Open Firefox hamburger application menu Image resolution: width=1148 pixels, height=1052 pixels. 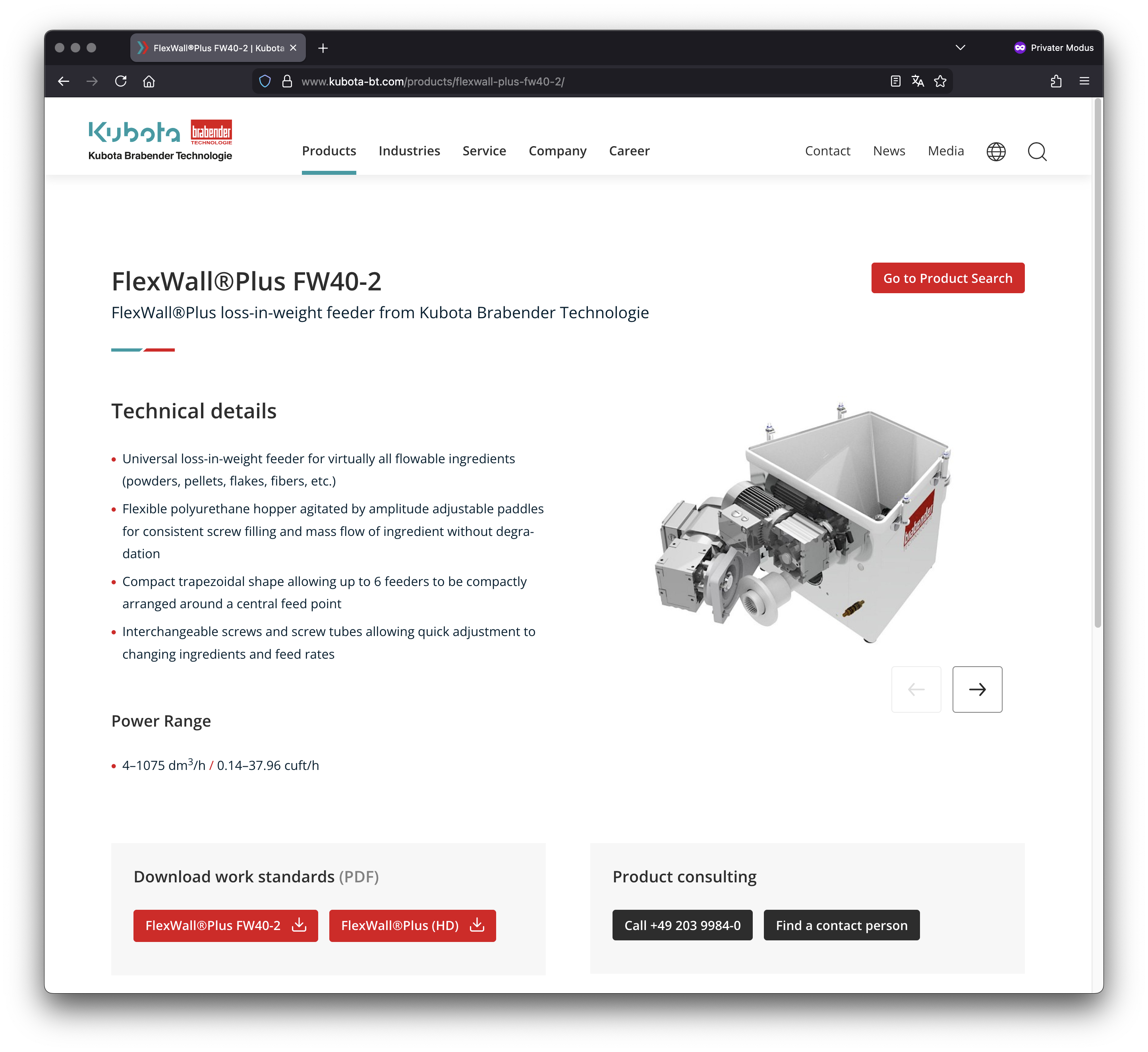[x=1084, y=81]
